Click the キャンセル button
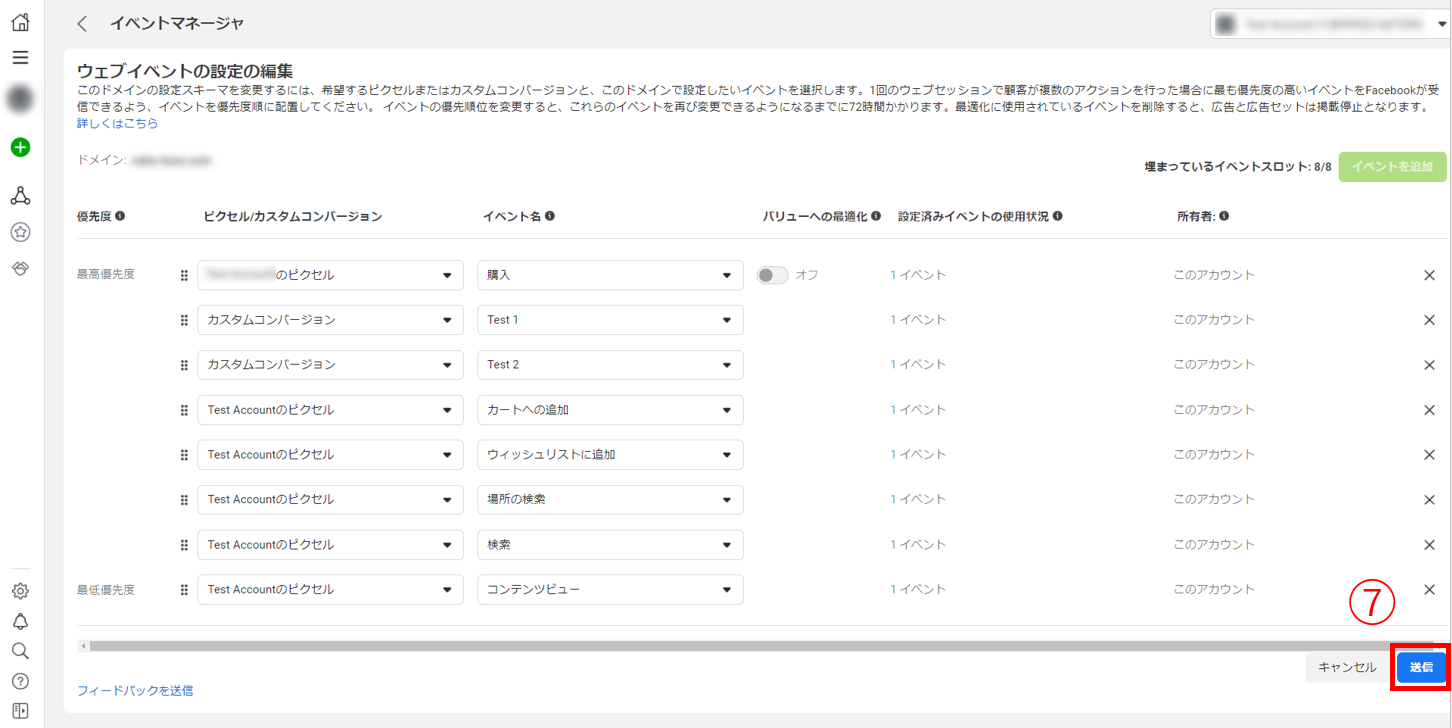Image resolution: width=1452 pixels, height=728 pixels. click(1347, 667)
